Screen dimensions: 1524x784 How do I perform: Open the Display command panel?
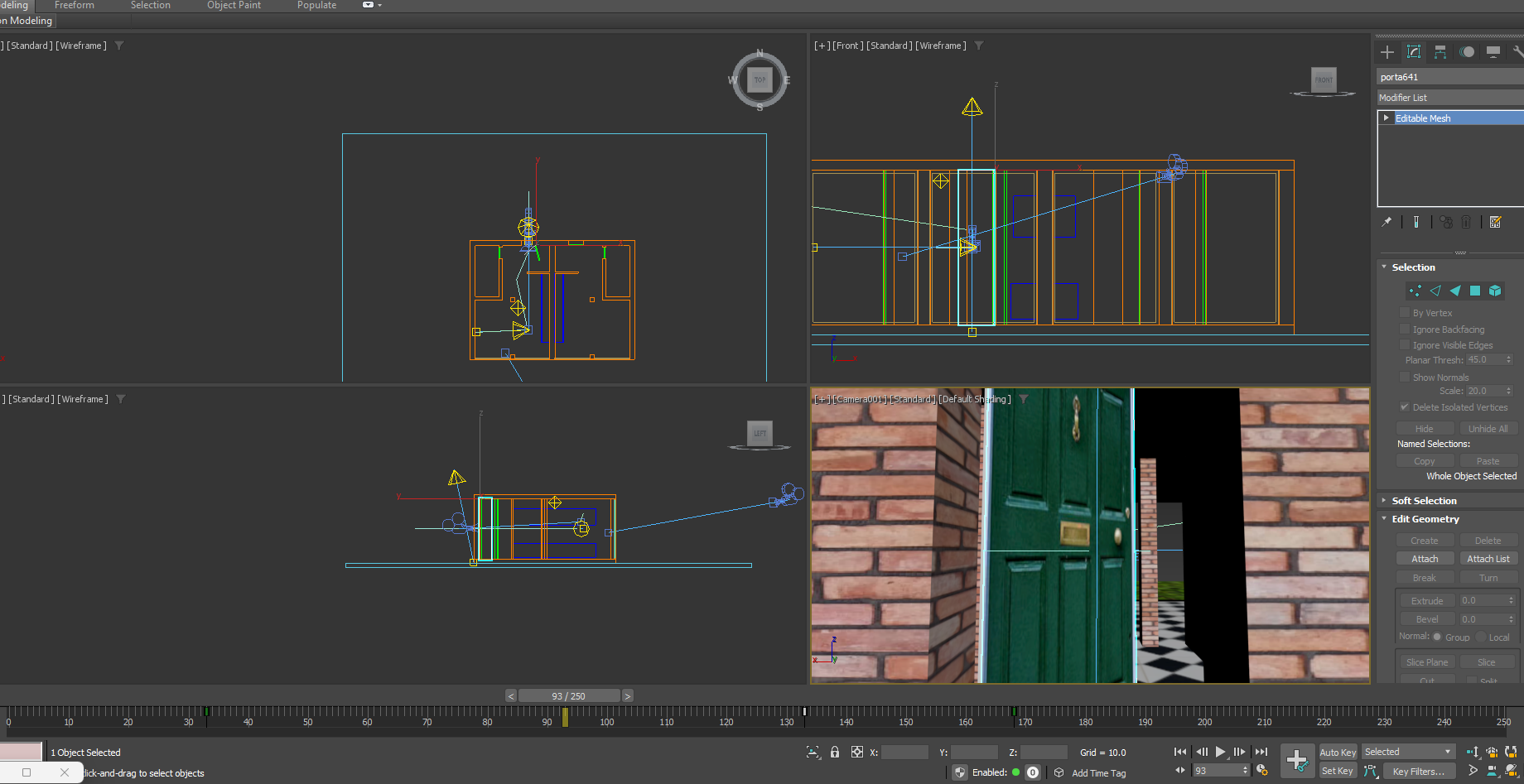click(1493, 52)
